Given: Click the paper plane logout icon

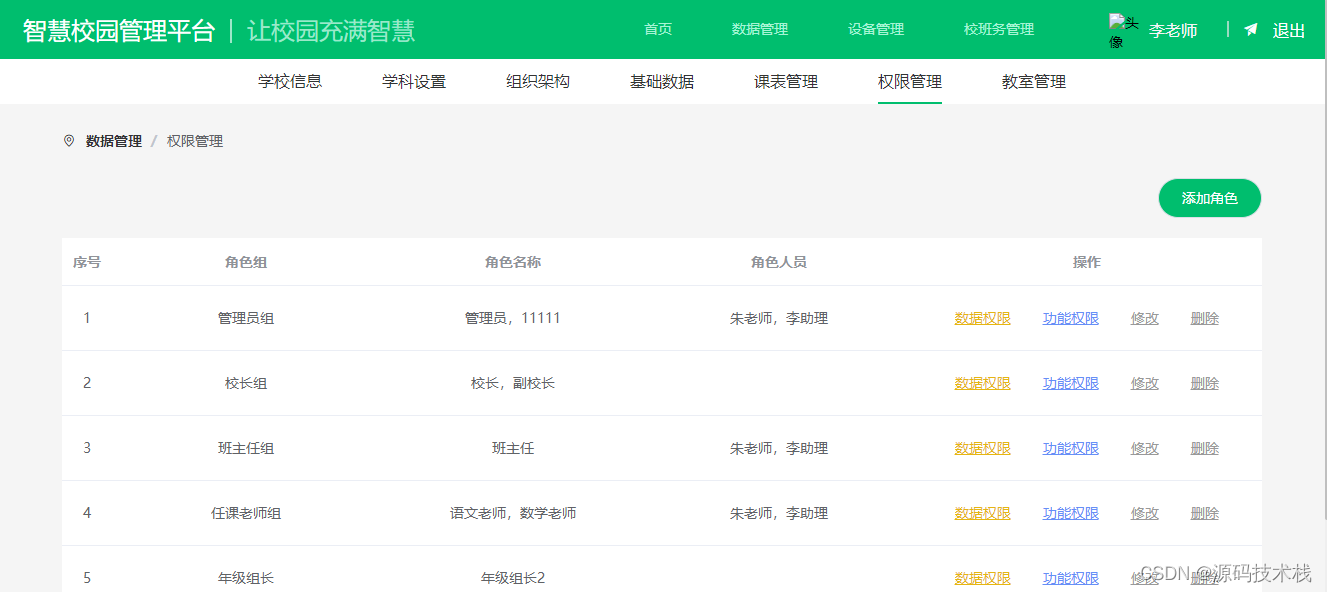Looking at the screenshot, I should 1251,30.
